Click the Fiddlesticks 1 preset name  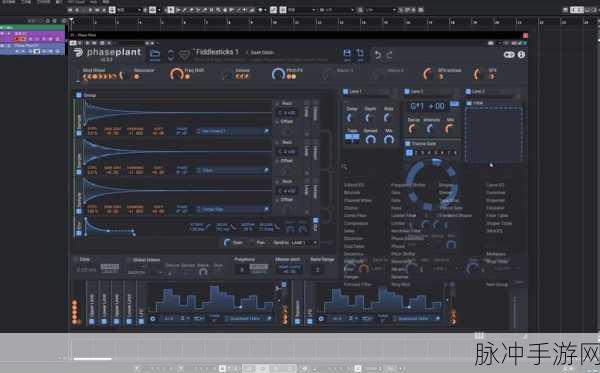coord(217,52)
